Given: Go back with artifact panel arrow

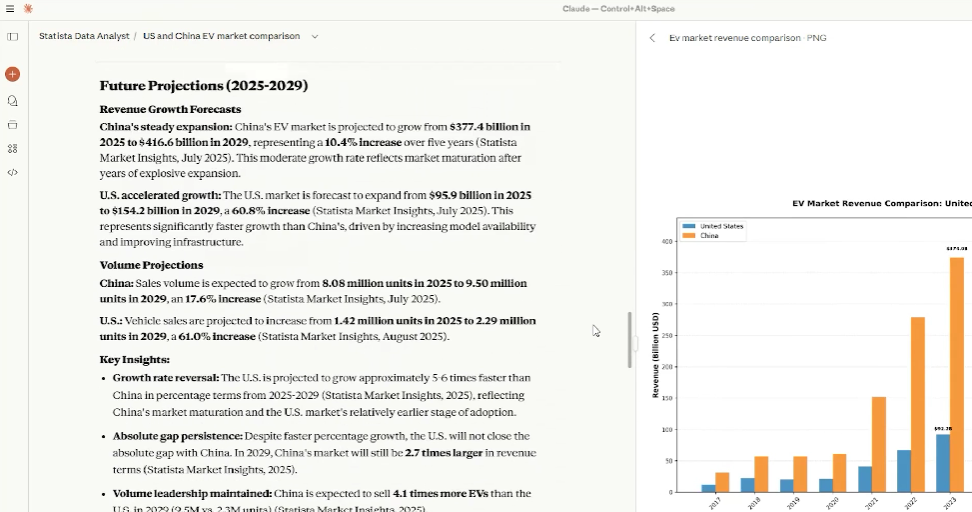Looking at the screenshot, I should [x=652, y=38].
